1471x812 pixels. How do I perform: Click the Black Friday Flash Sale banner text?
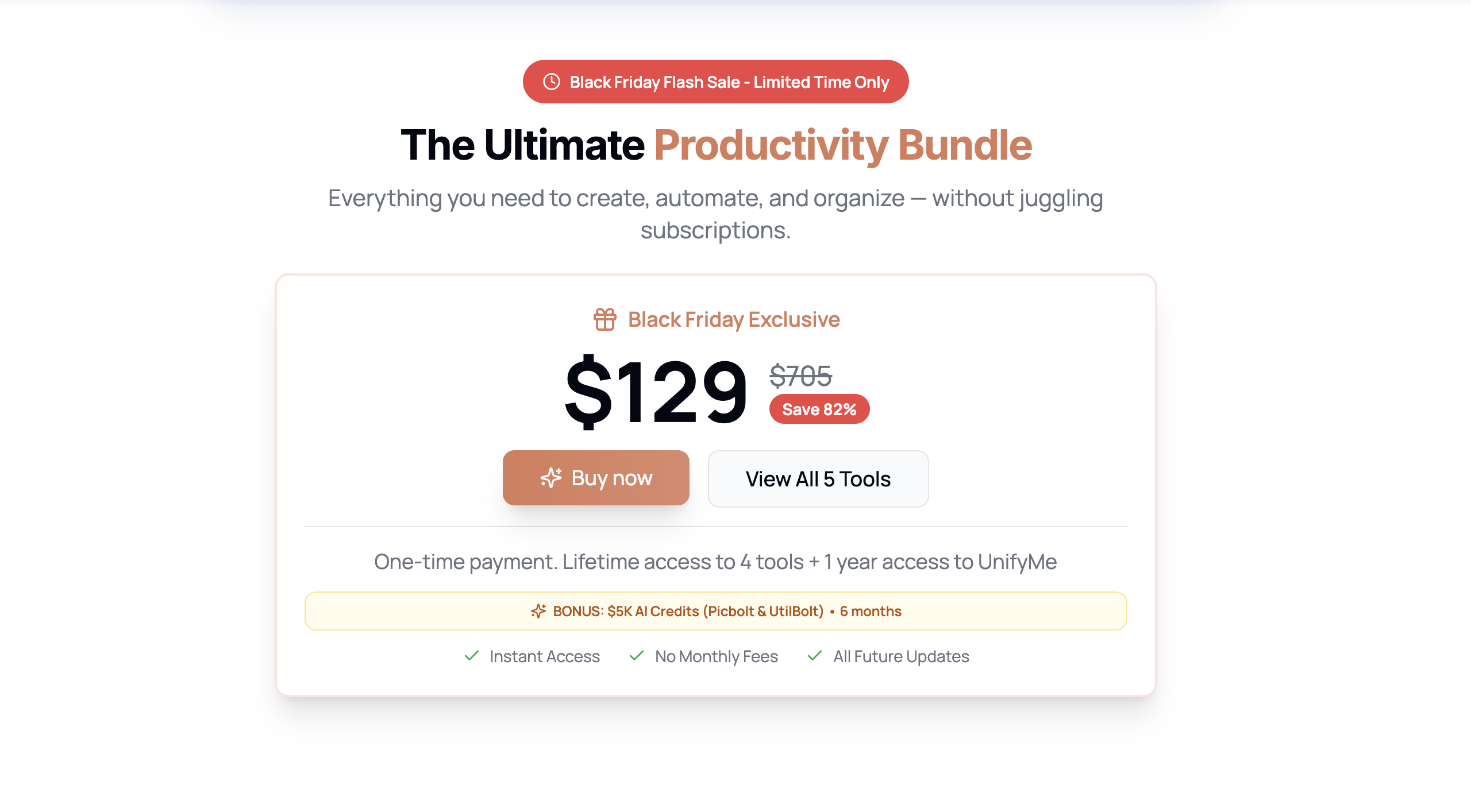click(x=729, y=82)
